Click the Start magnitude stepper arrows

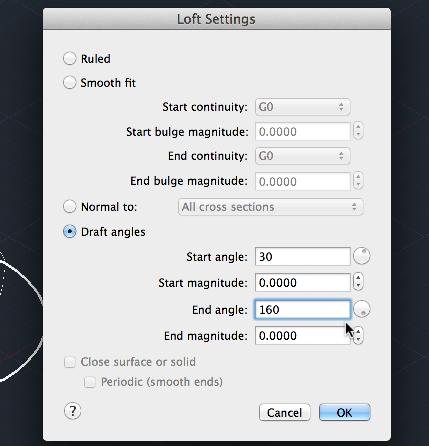point(358,282)
